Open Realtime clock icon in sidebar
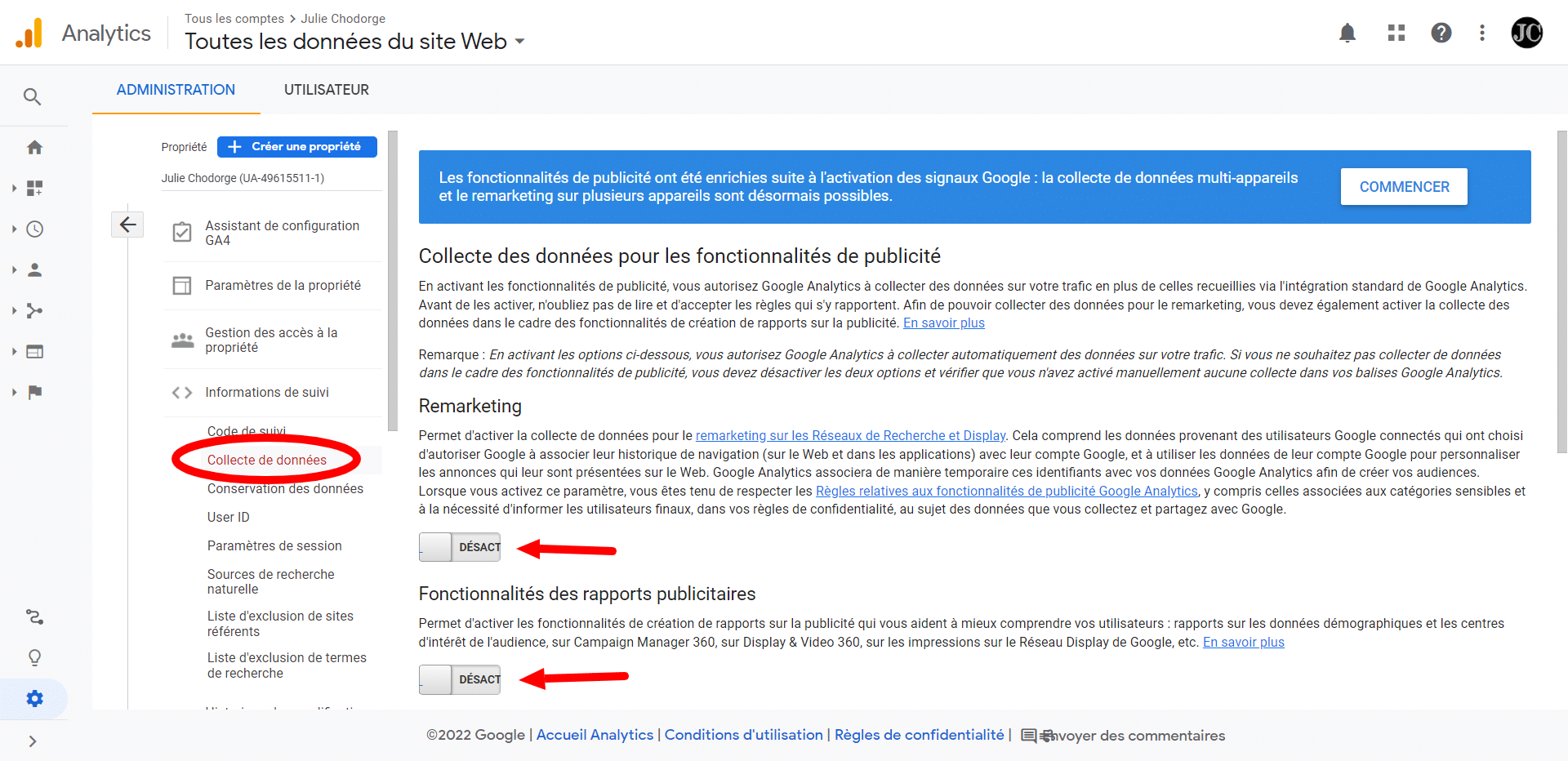 pyautogui.click(x=34, y=229)
